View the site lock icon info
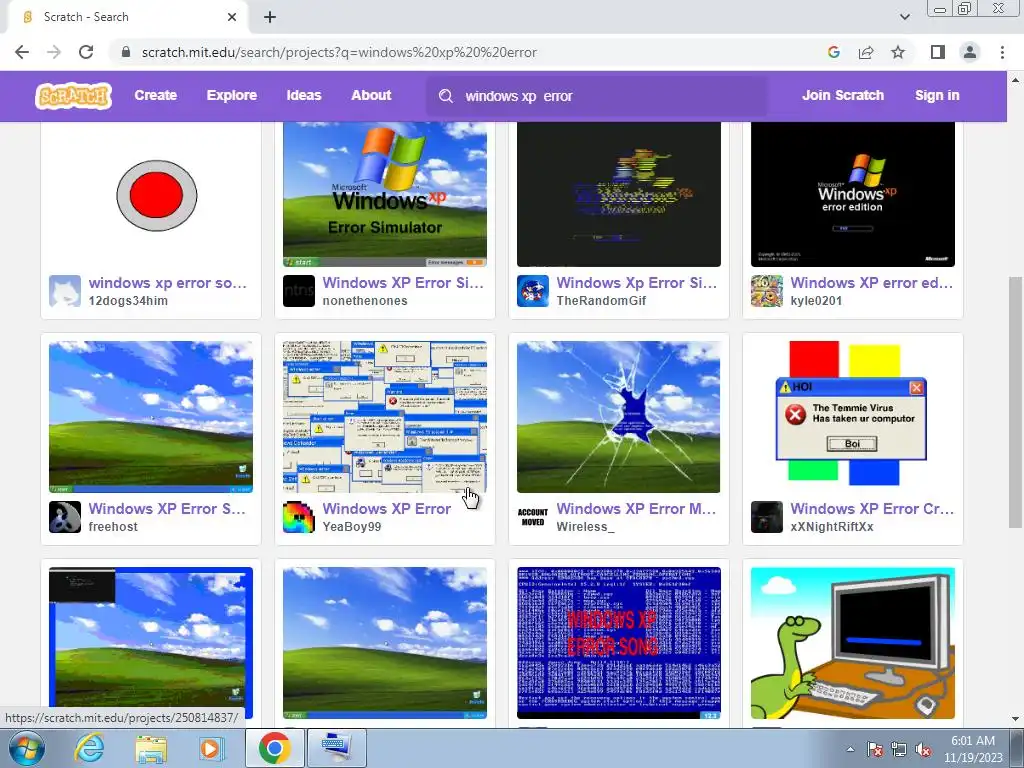1024x768 pixels. click(x=126, y=52)
